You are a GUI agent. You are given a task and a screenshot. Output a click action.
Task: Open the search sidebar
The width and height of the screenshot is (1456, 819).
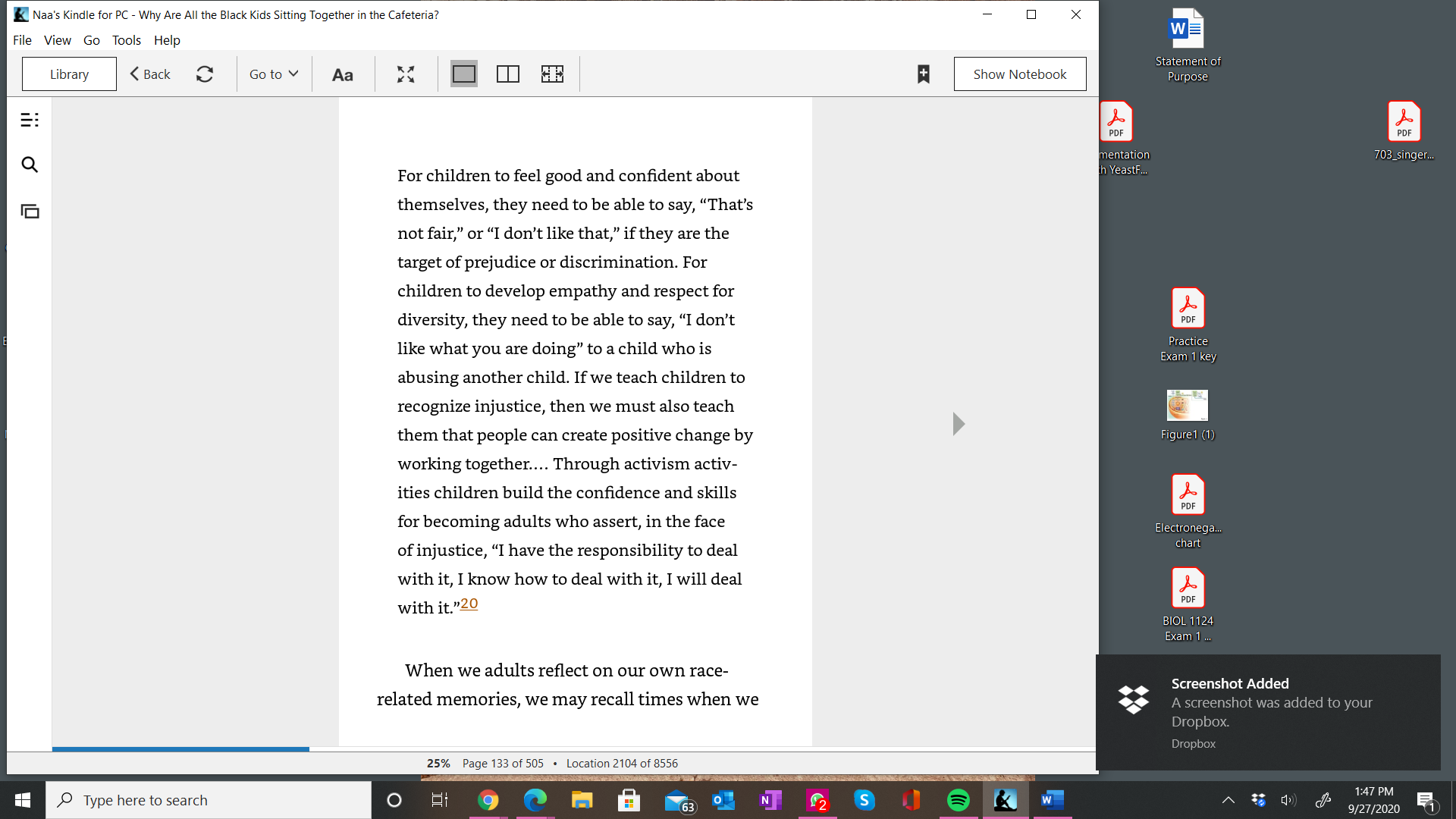coord(30,165)
